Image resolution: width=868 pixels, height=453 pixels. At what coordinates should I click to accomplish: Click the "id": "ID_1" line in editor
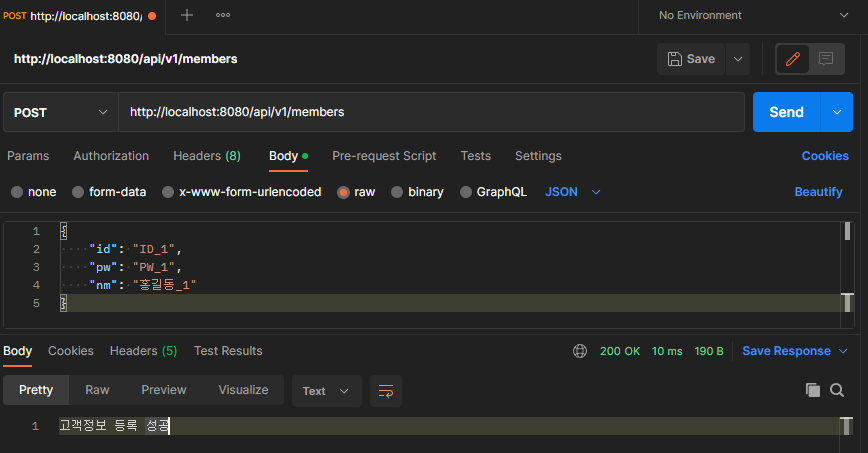[x=135, y=249]
